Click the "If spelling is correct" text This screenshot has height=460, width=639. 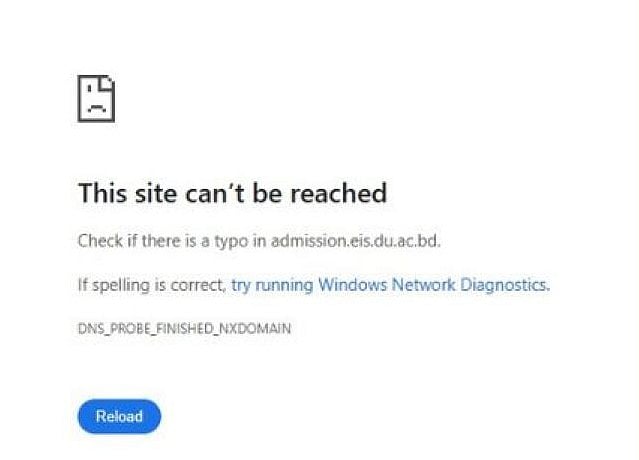[151, 285]
